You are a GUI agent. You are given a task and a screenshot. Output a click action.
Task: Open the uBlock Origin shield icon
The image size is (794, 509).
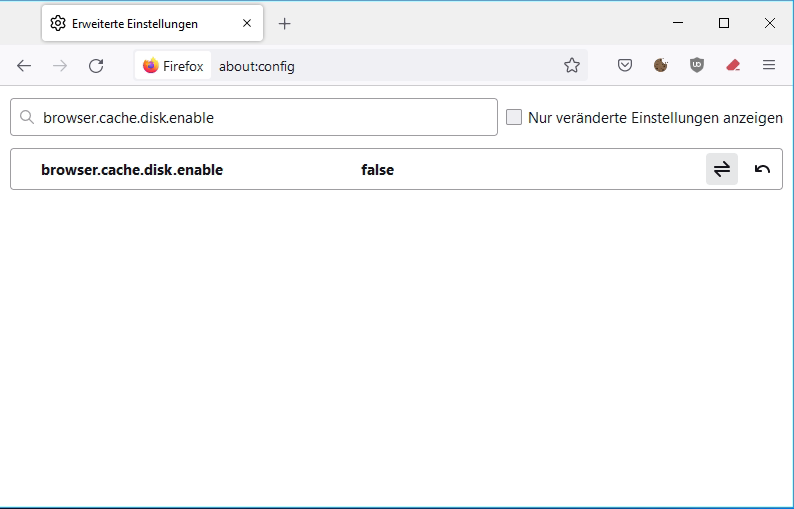[697, 65]
